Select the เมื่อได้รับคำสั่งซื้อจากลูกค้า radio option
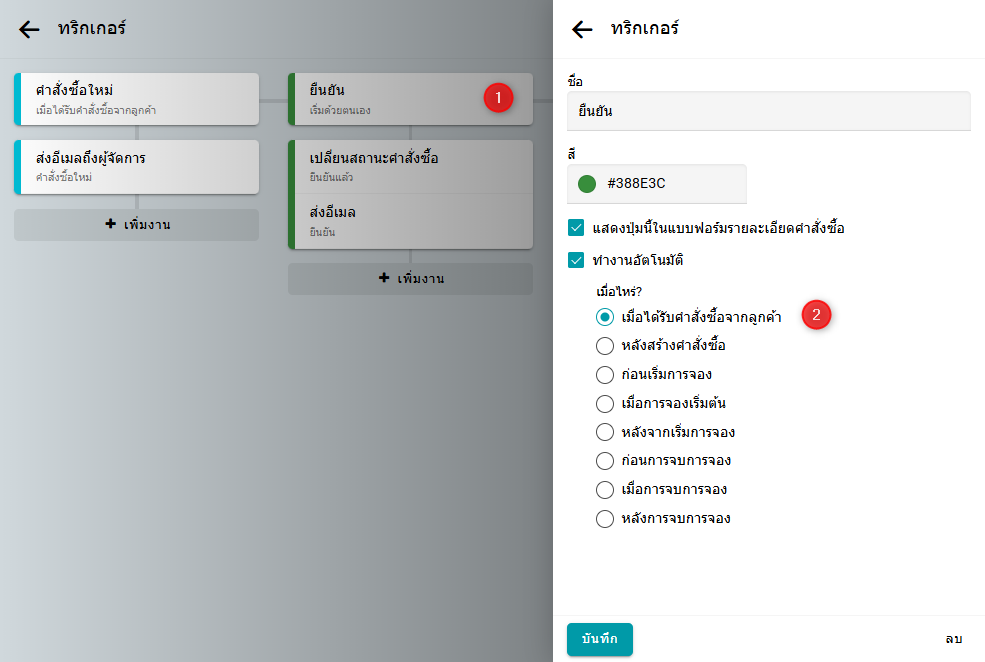Screen dimensions: 985x662 [x=604, y=317]
